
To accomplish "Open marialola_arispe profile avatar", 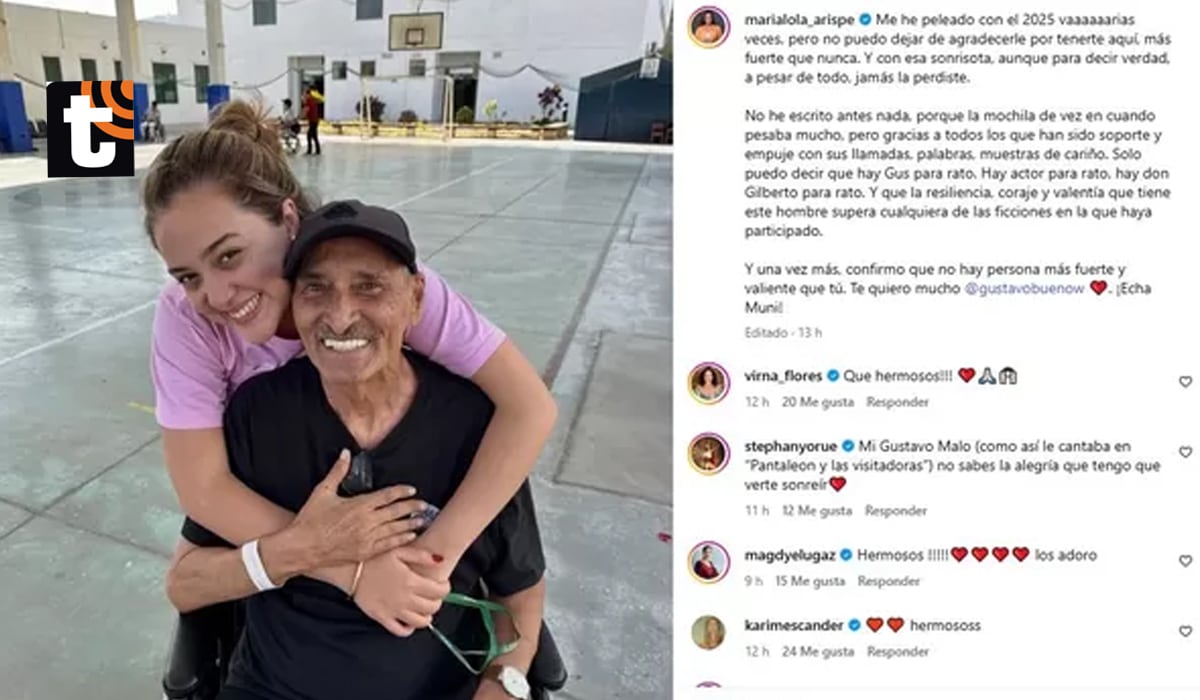I will 708,26.
